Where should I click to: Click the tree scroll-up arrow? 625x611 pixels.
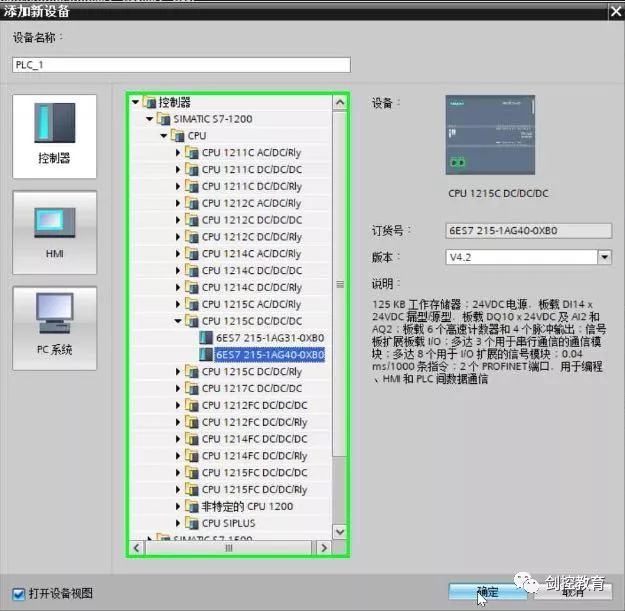(x=340, y=103)
